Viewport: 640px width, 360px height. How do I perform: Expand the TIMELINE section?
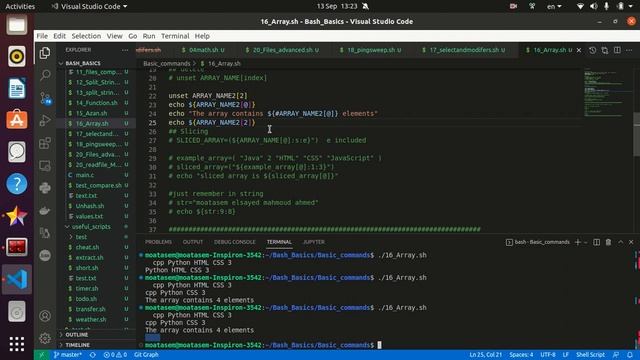[78, 345]
